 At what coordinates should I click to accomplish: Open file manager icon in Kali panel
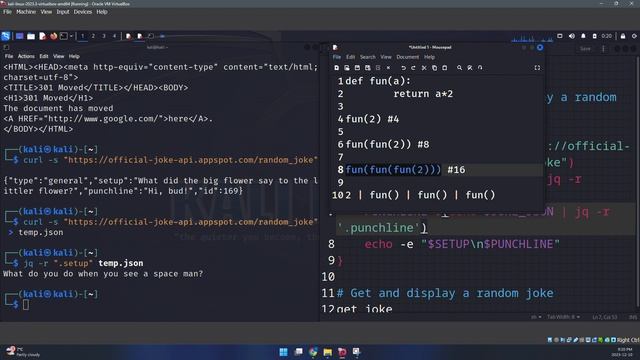pos(31,36)
